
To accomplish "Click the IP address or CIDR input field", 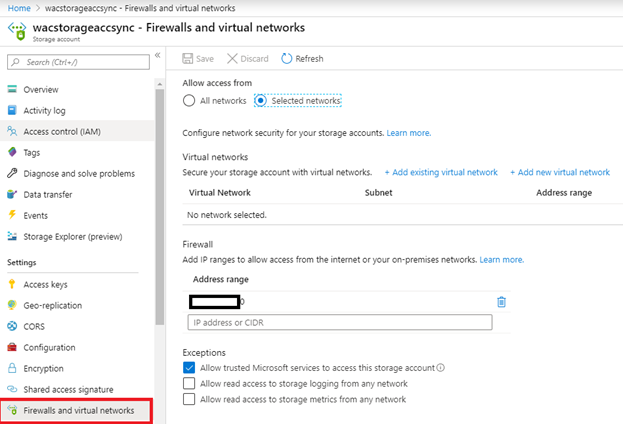I will 340,322.
